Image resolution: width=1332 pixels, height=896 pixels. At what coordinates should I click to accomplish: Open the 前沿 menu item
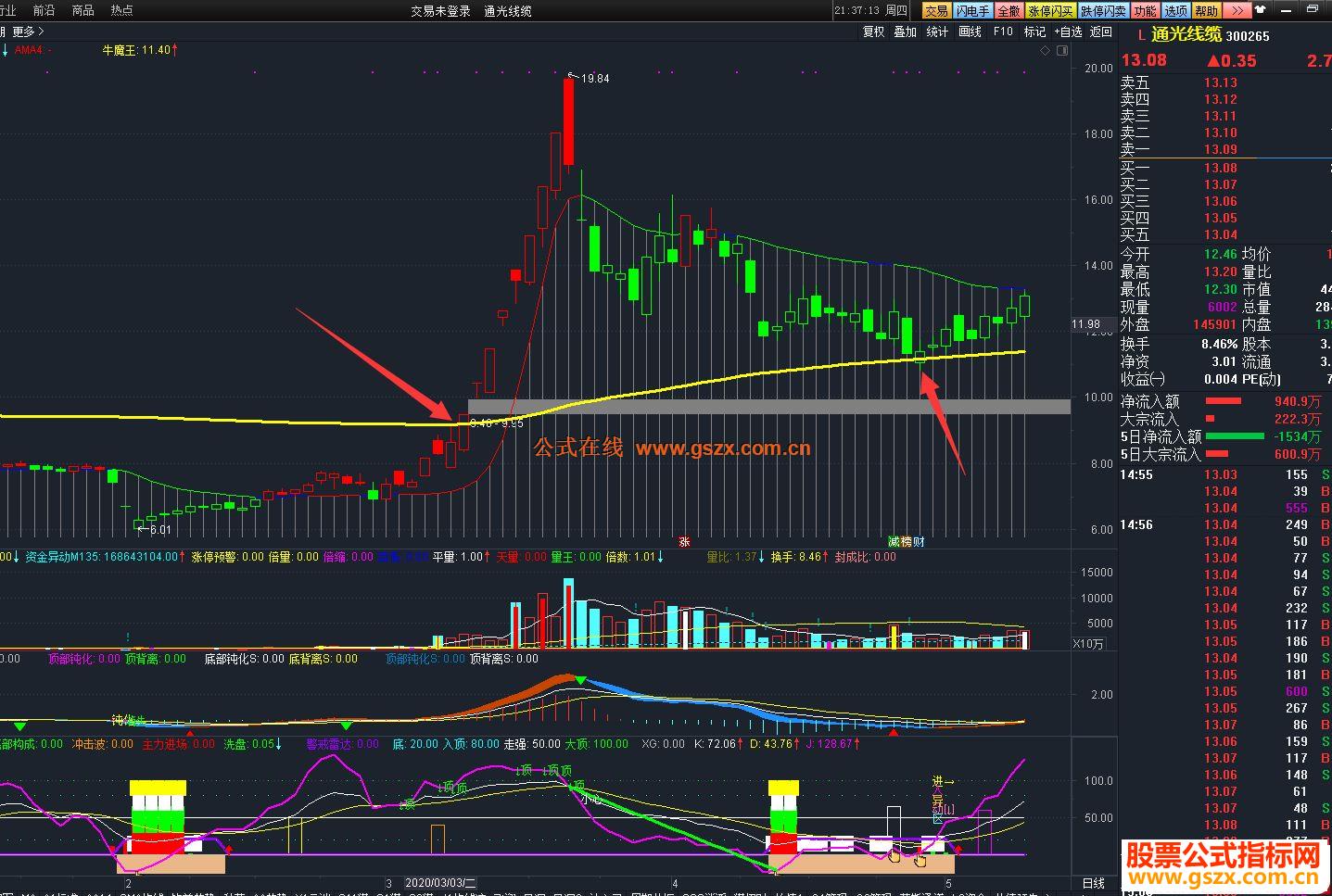click(x=44, y=10)
